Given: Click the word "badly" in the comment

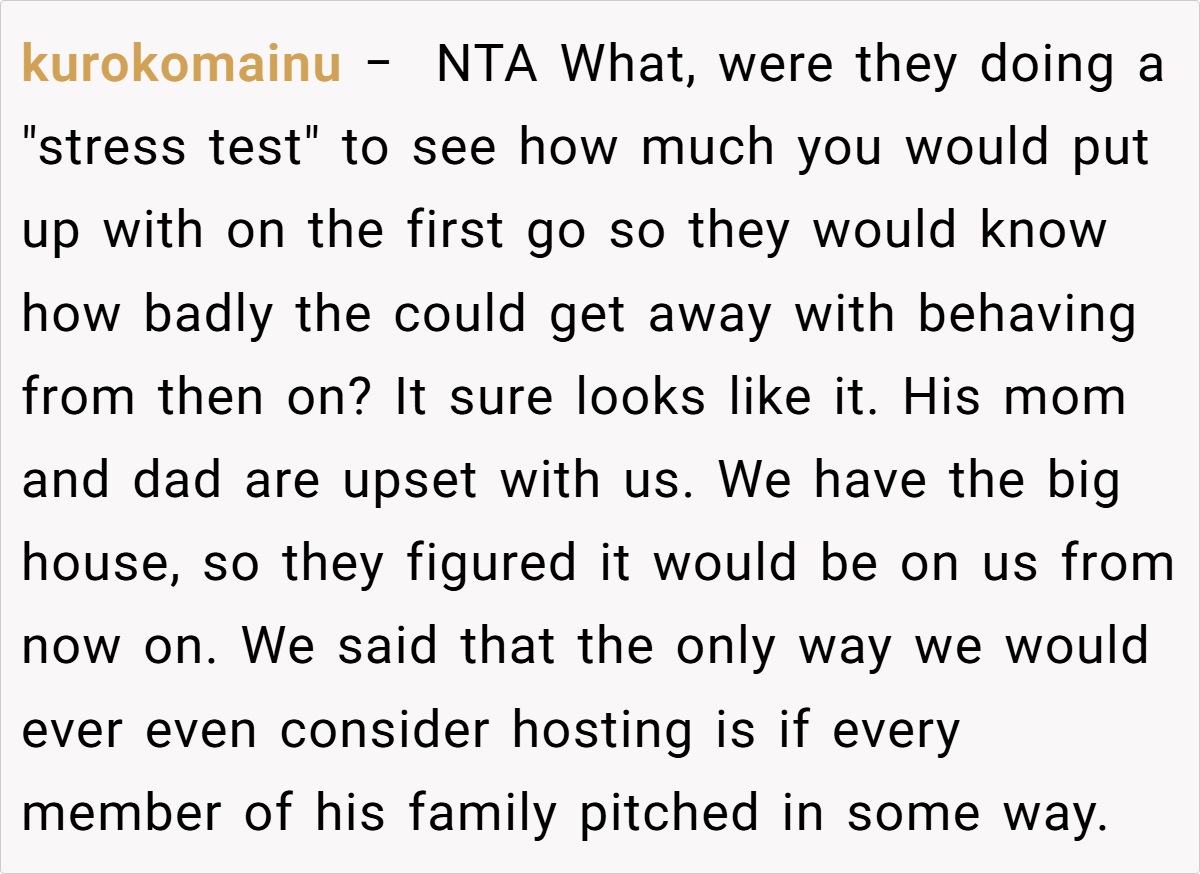Looking at the screenshot, I should pos(208,315).
